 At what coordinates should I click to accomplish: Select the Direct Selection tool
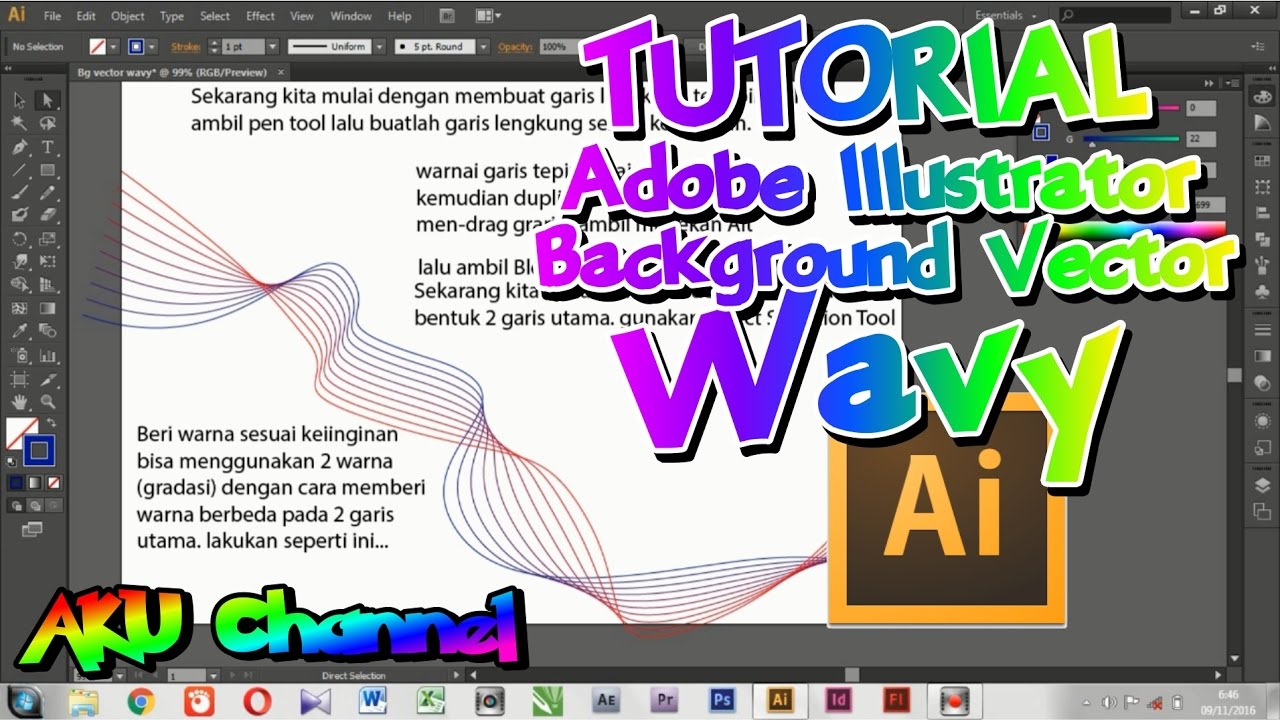coord(47,99)
